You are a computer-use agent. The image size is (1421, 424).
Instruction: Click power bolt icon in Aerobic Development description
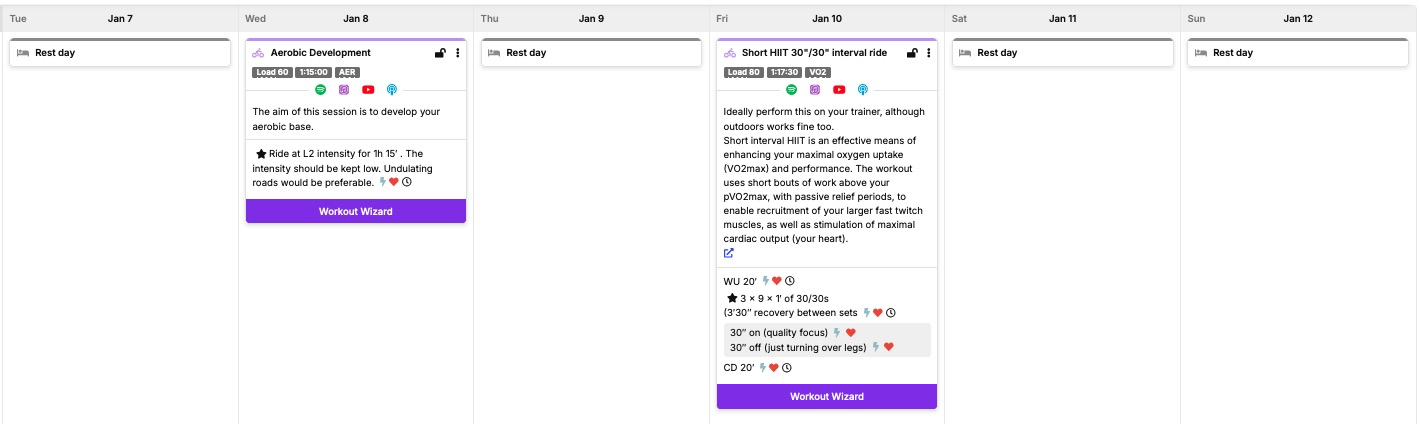[x=383, y=182]
